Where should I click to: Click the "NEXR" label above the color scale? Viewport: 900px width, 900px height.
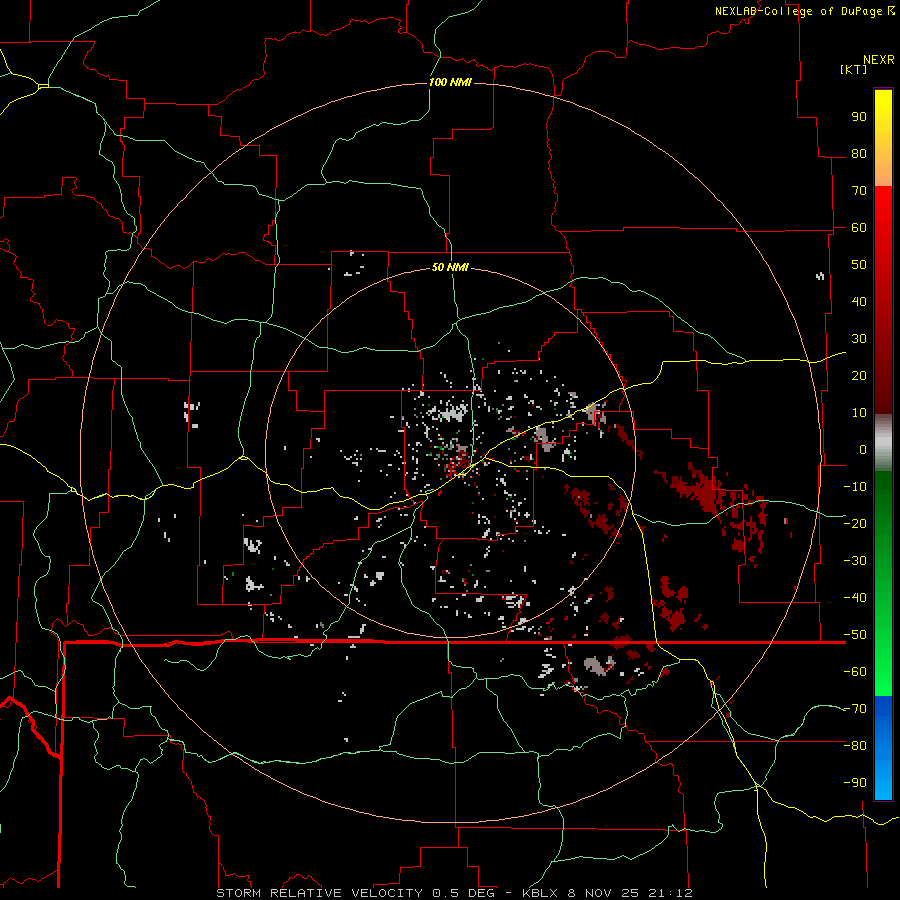click(879, 60)
